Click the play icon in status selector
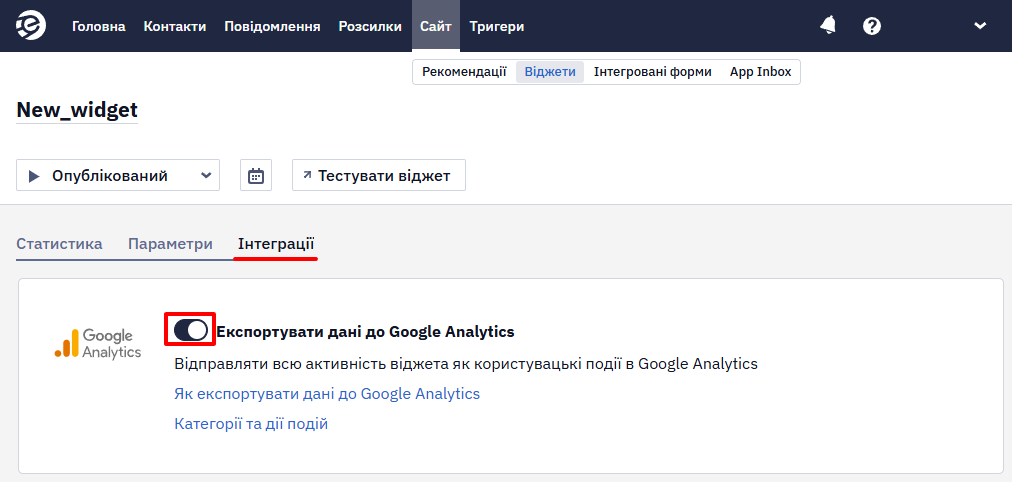1012x482 pixels. (x=34, y=176)
